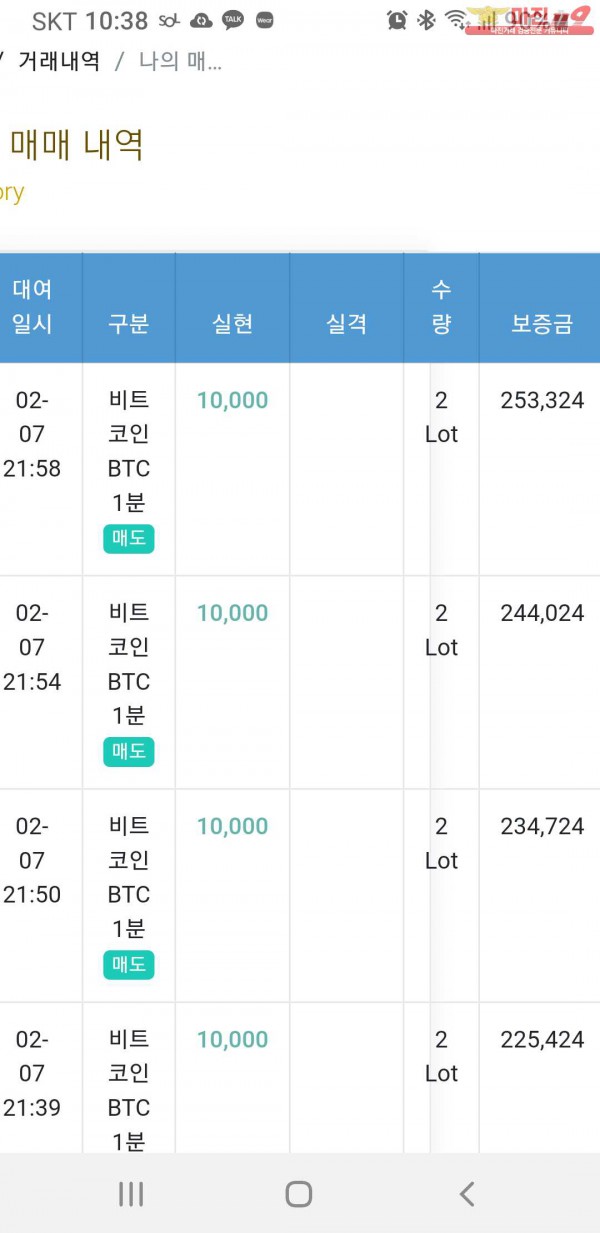Tap the Wear notification icon
600x1233 pixels.
(x=264, y=20)
